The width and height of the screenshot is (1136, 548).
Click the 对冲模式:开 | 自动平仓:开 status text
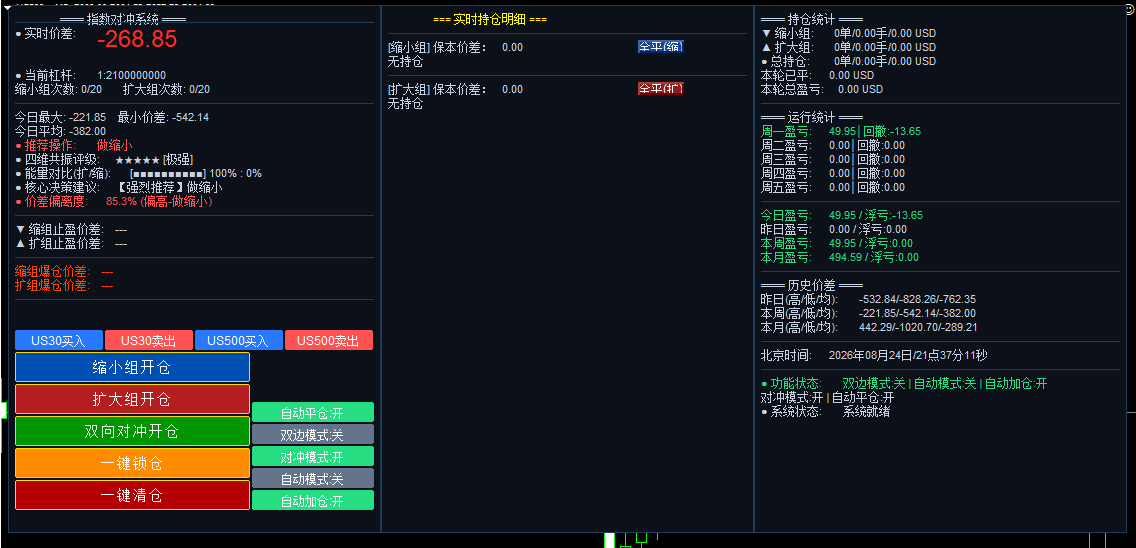coord(827,397)
